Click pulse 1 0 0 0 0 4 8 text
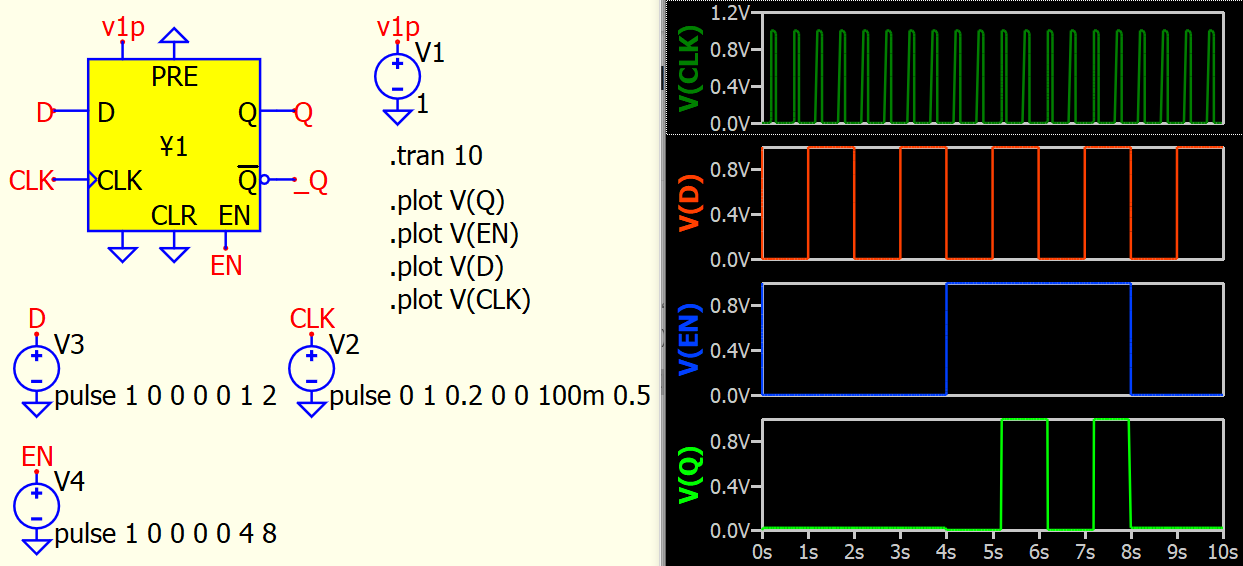Viewport: 1243px width, 566px height. tap(166, 534)
